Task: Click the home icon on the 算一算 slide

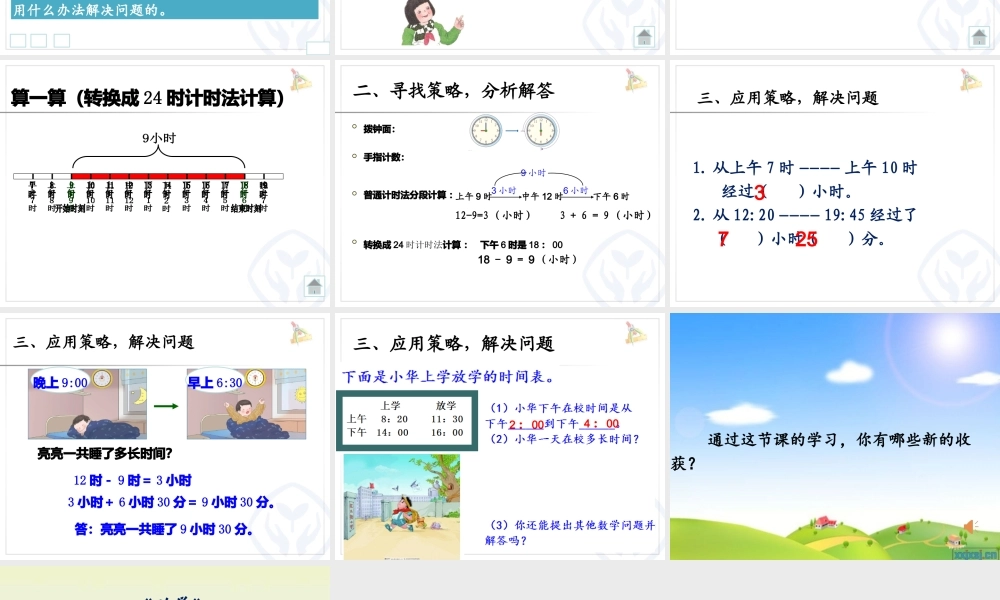Action: (x=314, y=286)
